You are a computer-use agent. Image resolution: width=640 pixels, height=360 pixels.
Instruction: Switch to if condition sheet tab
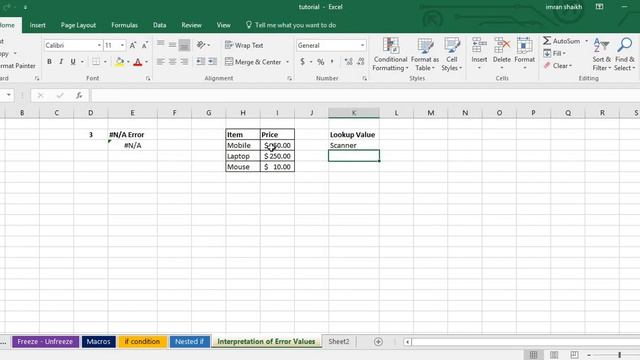point(142,342)
